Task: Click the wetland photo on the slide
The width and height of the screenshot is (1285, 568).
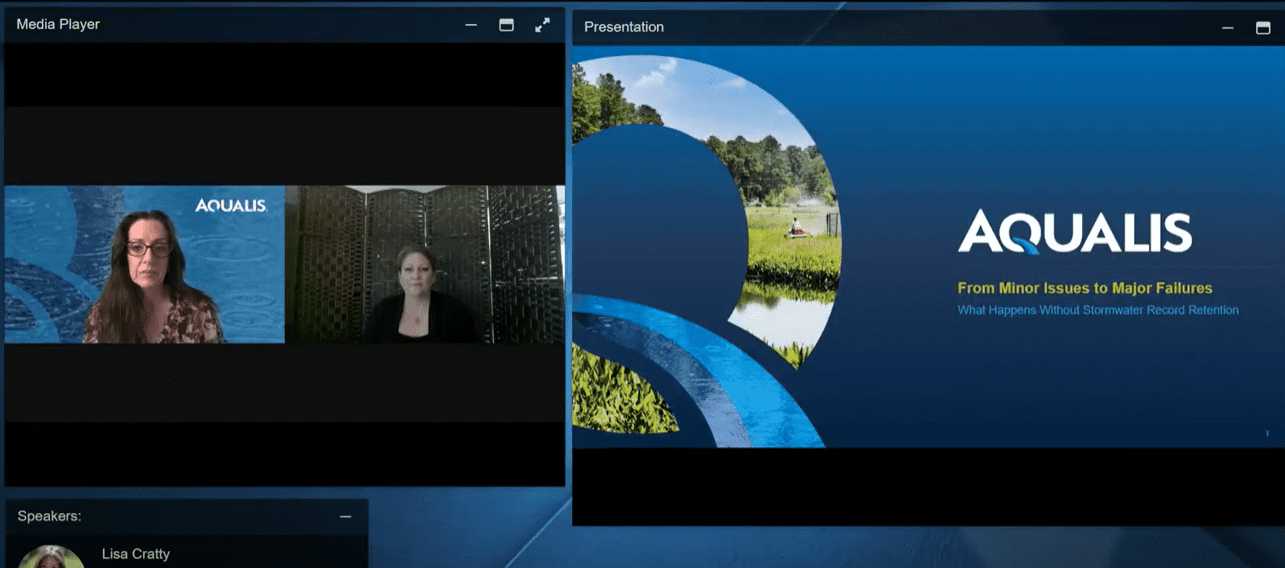Action: click(780, 220)
